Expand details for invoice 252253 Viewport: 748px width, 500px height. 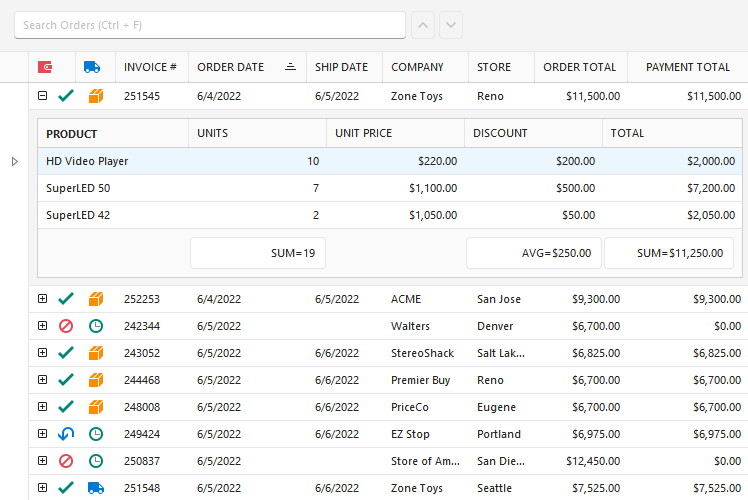[x=42, y=299]
